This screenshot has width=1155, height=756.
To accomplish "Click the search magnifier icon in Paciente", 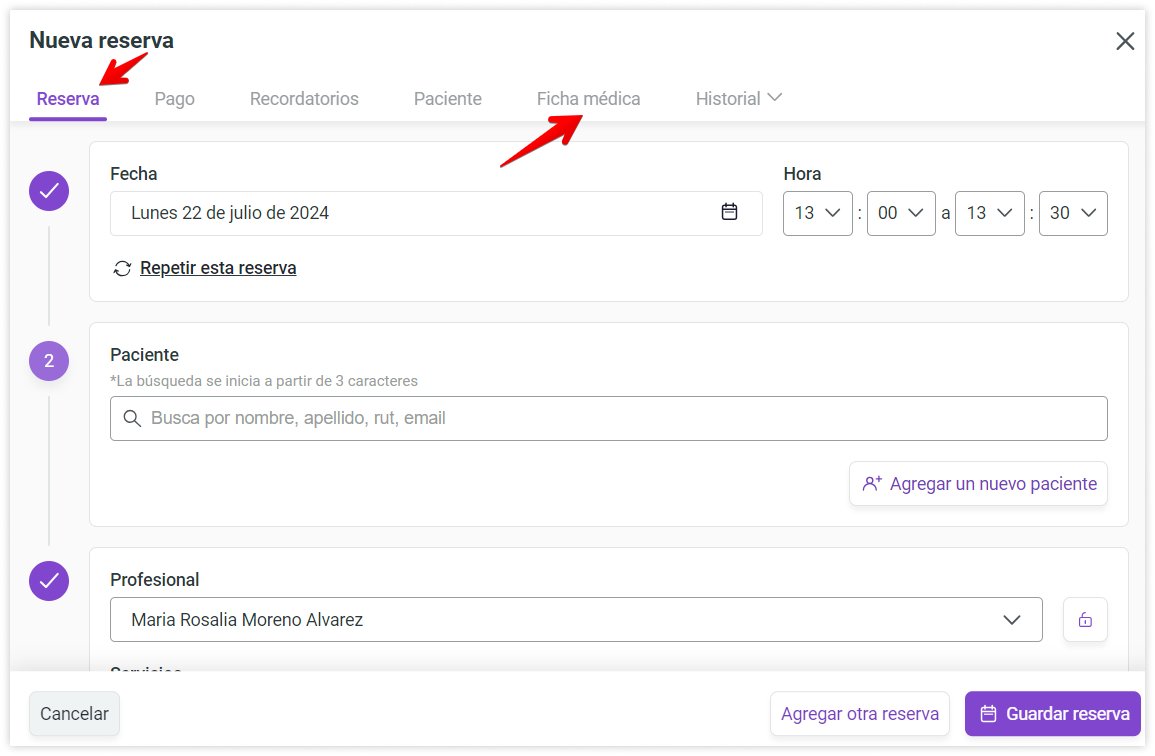I will (x=132, y=419).
